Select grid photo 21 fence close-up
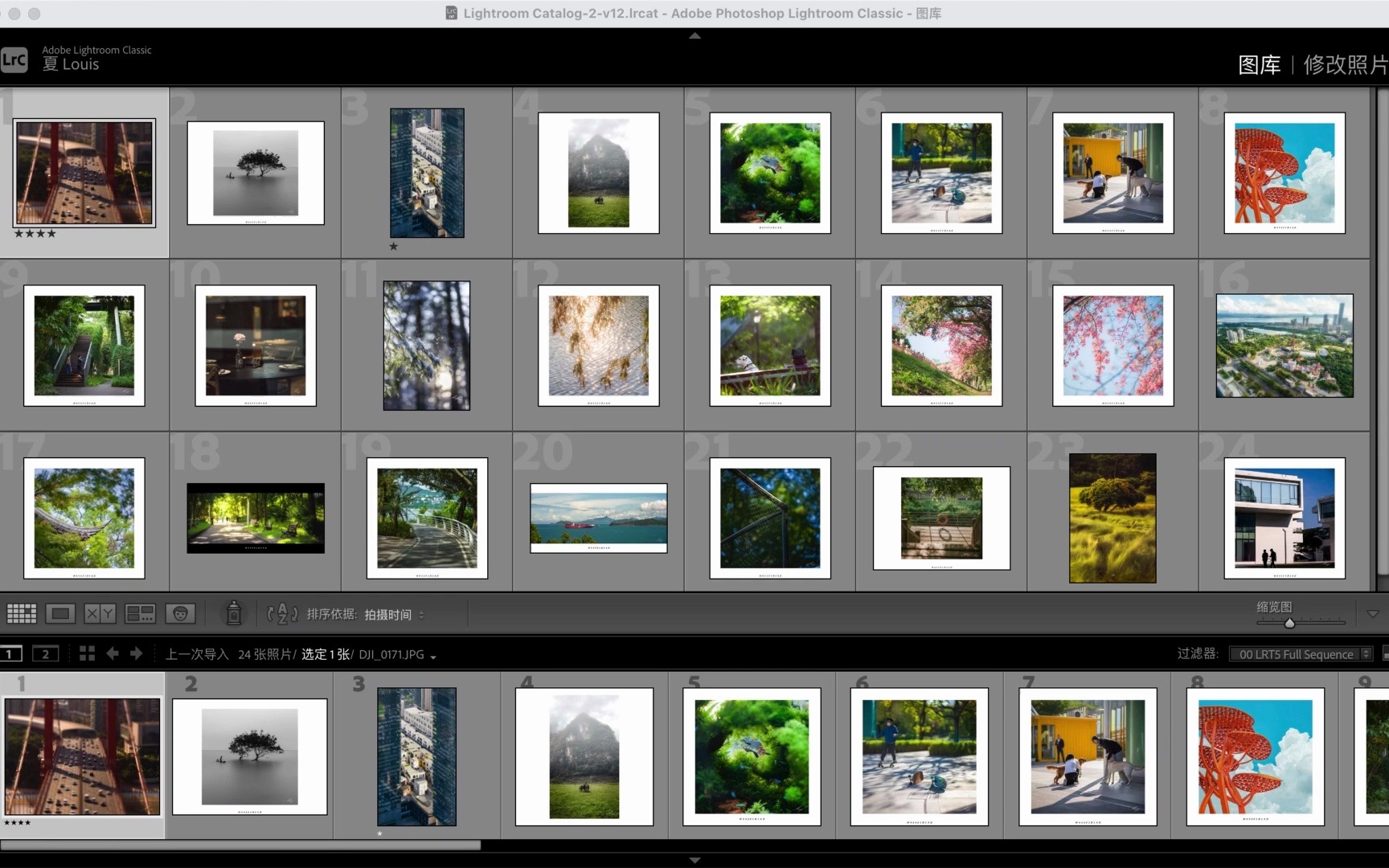 (x=770, y=518)
